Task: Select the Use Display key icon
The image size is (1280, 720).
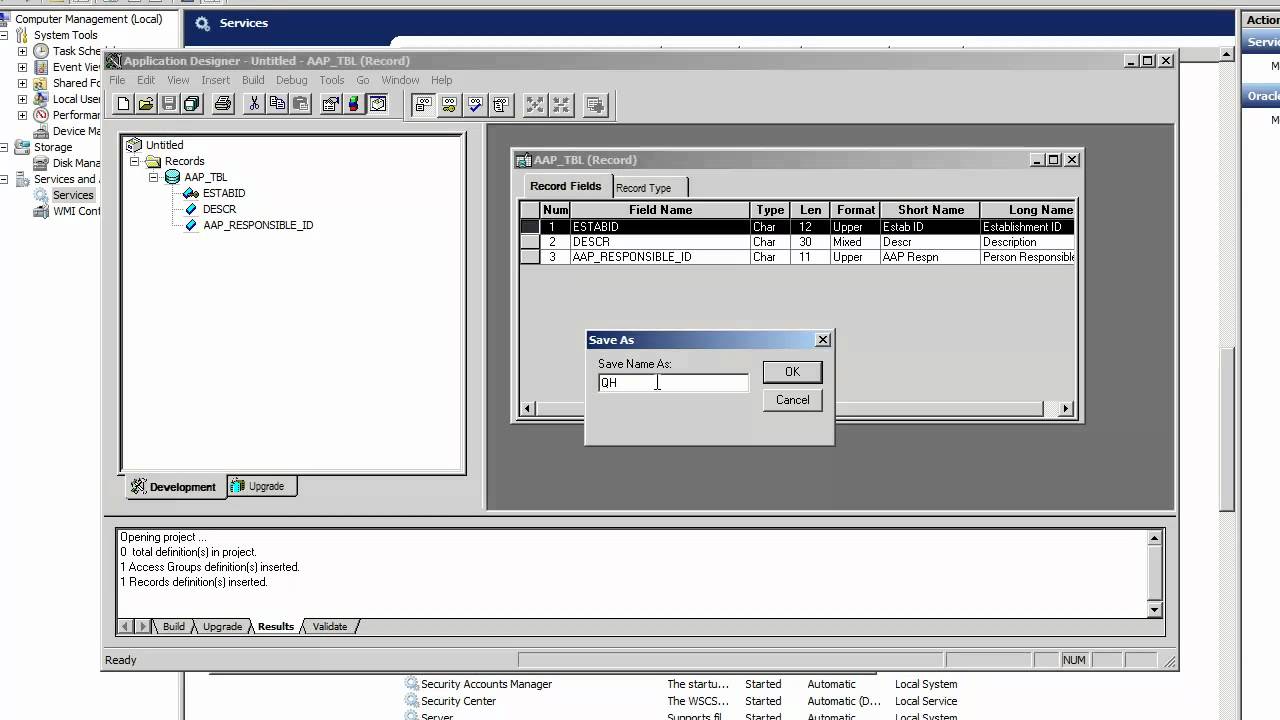Action: tap(450, 104)
